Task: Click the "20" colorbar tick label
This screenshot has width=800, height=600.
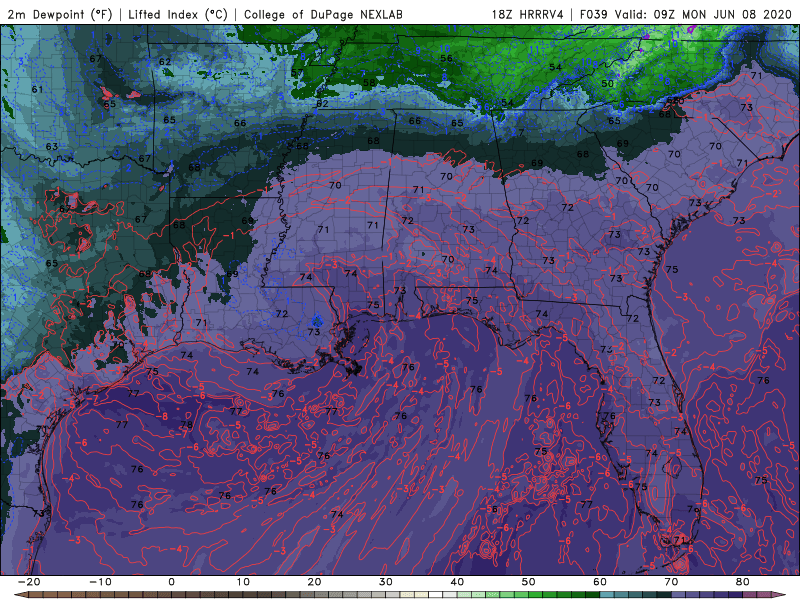Action: (314, 582)
